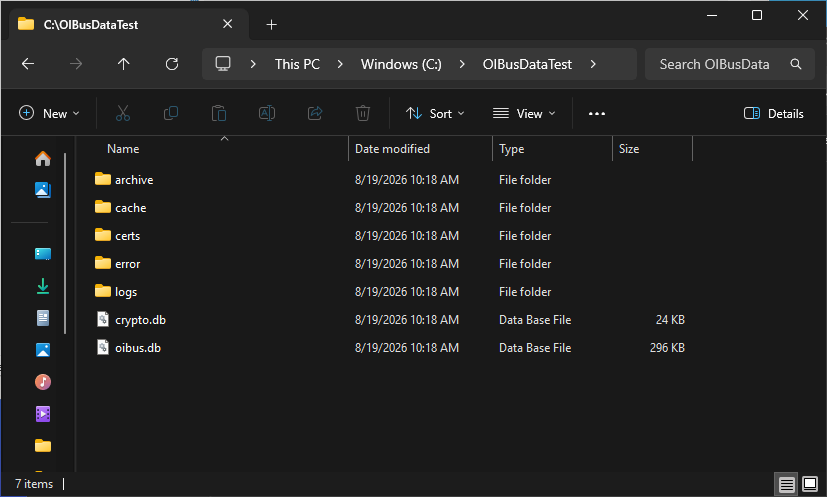
Task: Open Home in the navigation sidebar
Action: [x=43, y=158]
